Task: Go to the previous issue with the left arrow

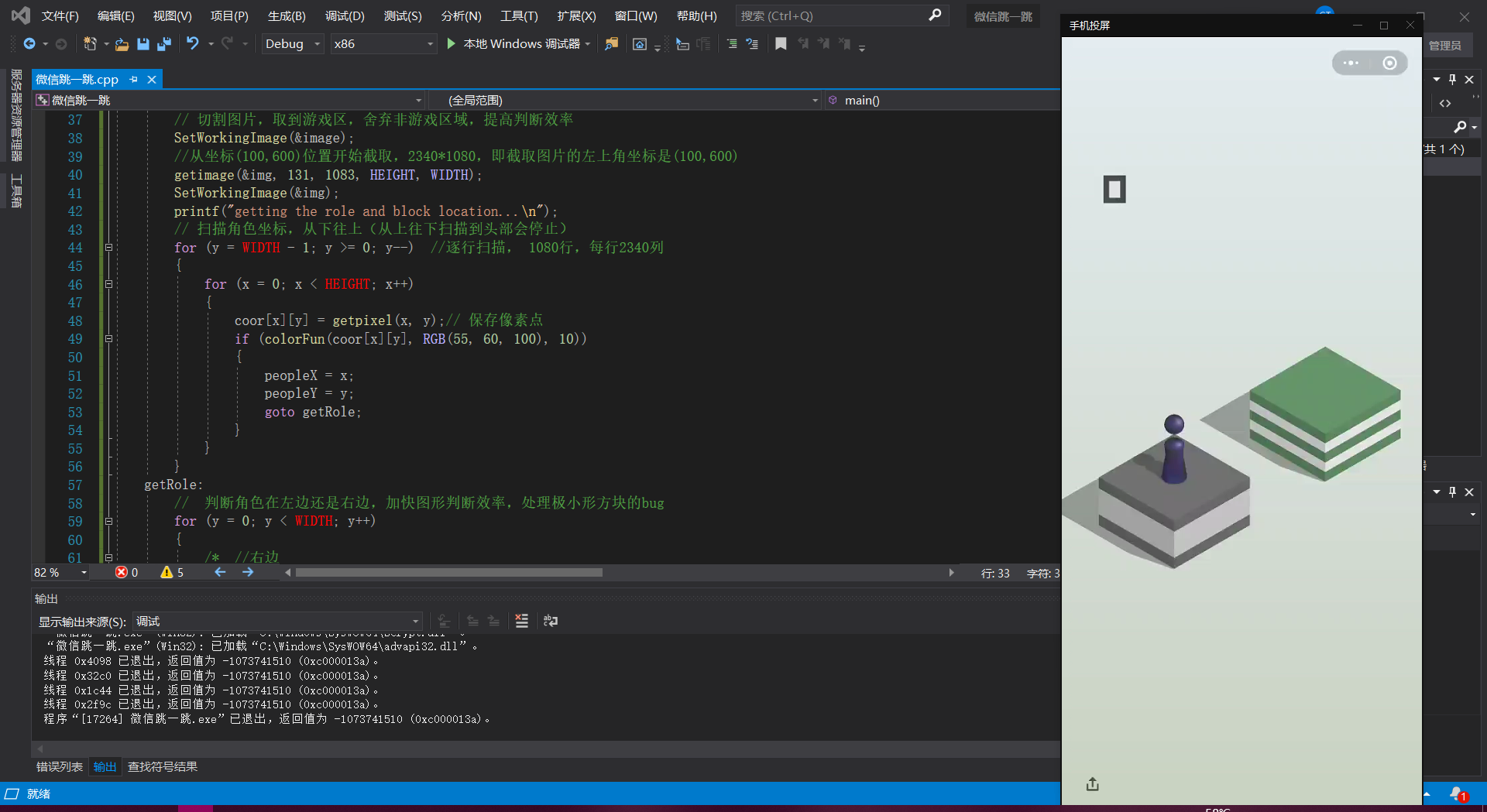Action: [x=221, y=572]
